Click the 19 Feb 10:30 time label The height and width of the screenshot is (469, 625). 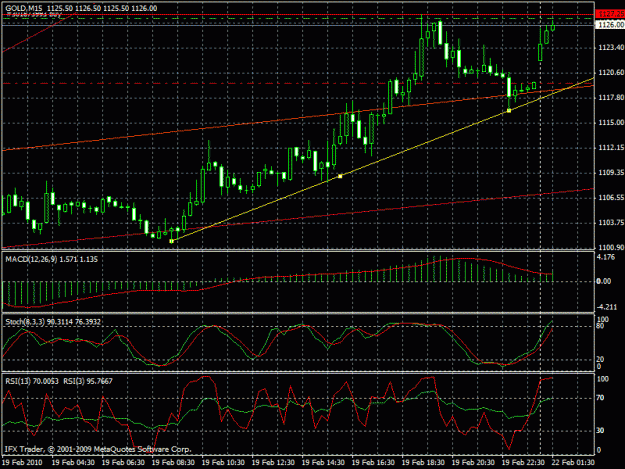click(x=223, y=462)
